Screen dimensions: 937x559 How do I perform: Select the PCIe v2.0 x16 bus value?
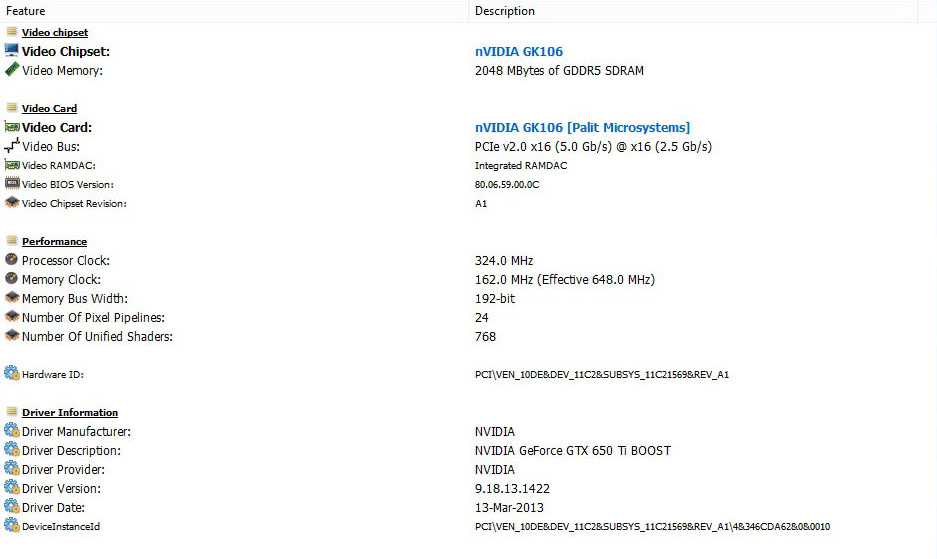pos(593,146)
